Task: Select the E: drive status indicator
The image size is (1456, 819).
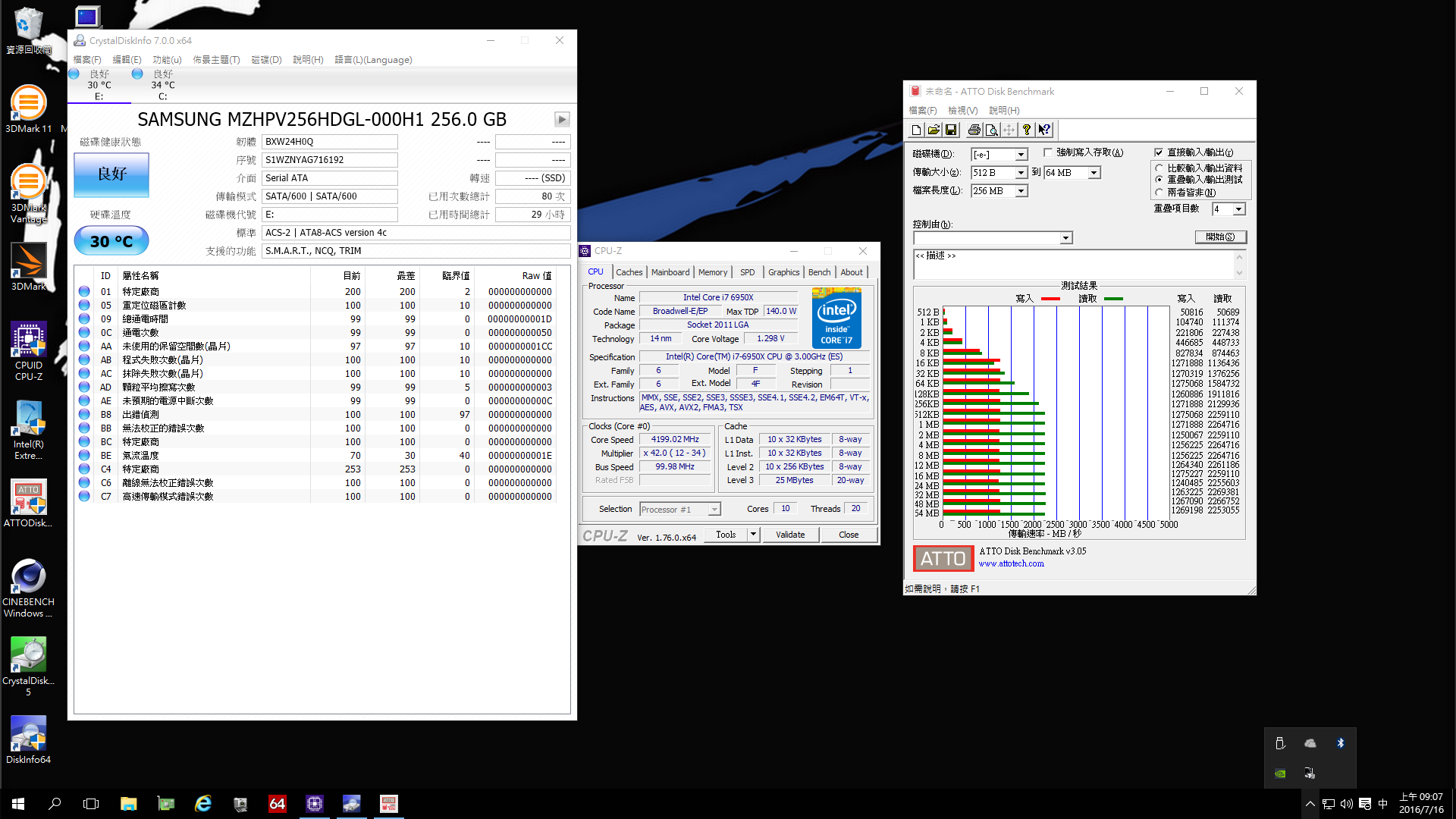Action: [99, 85]
